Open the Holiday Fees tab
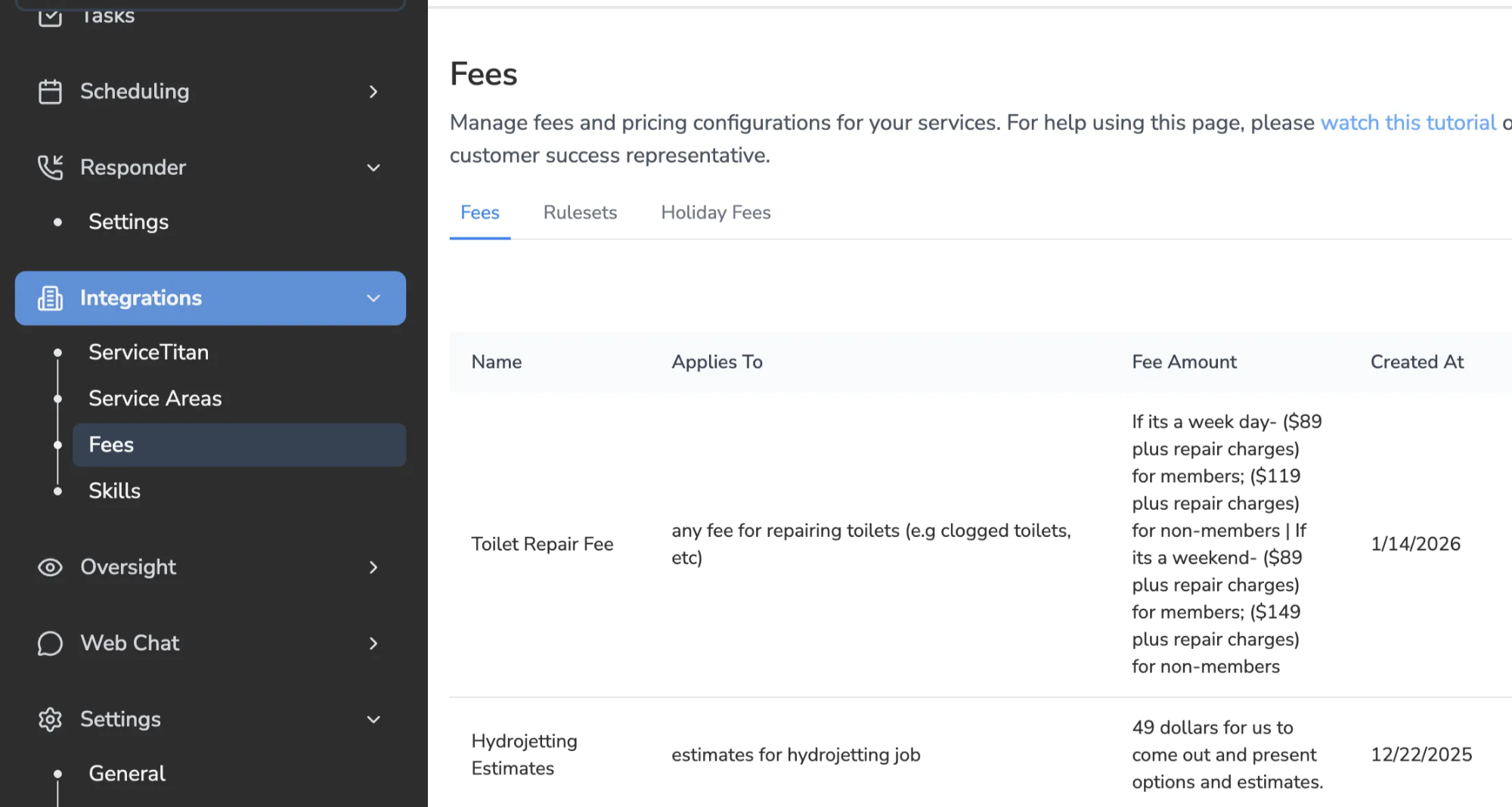This screenshot has width=1512, height=807. 716,213
